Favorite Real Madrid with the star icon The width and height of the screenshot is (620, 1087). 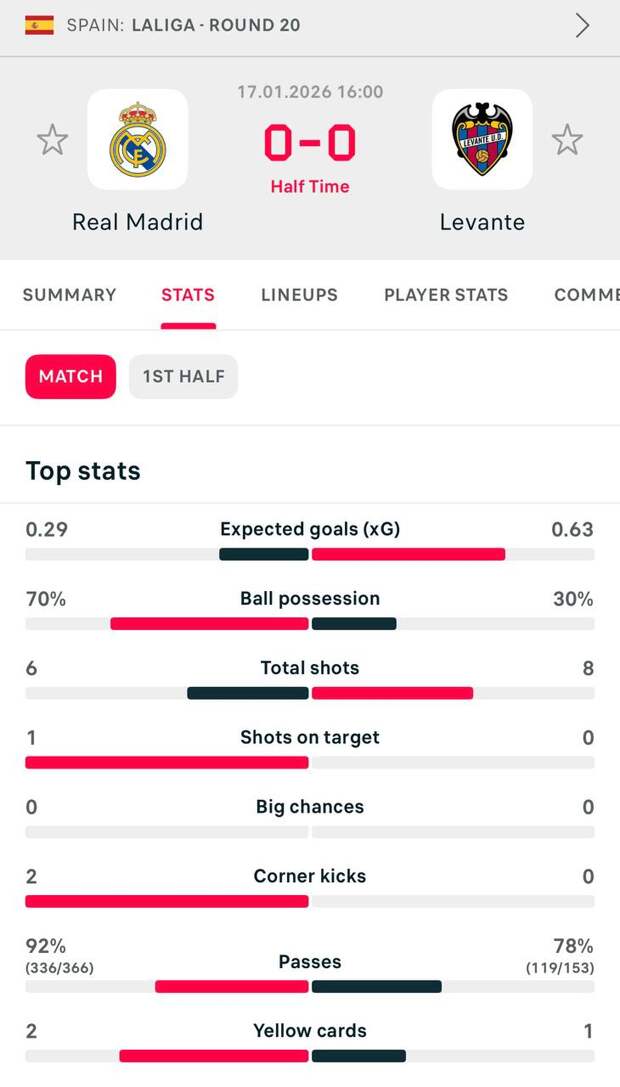(52, 140)
